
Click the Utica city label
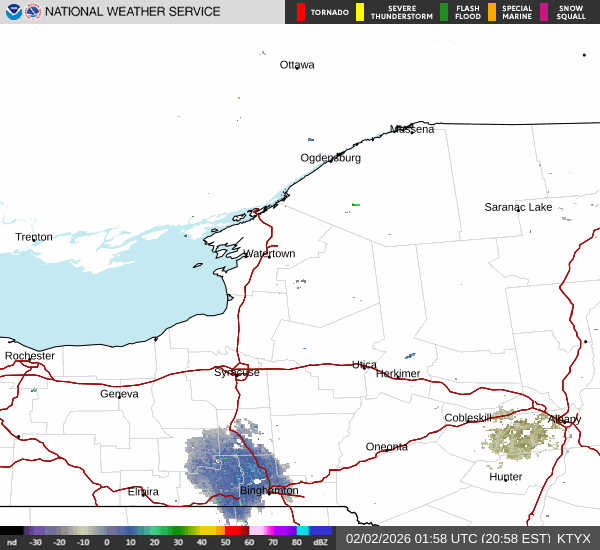364,365
